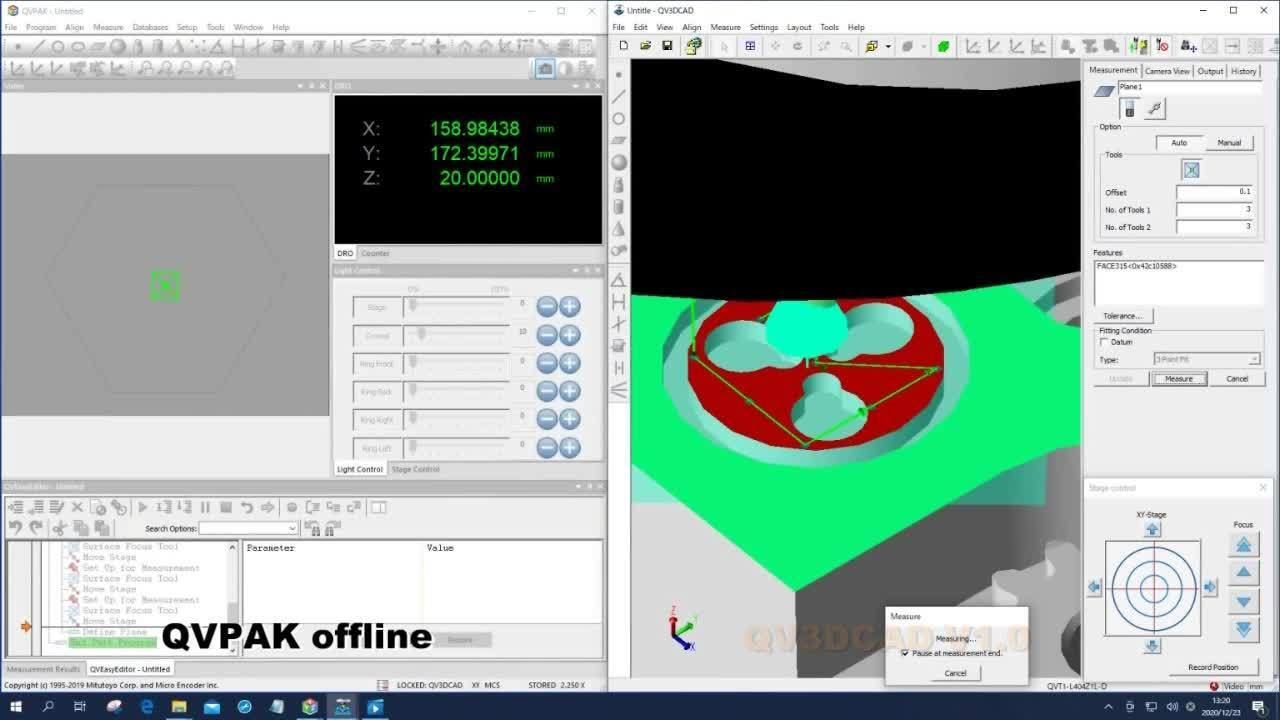Click the Save icon in QV3DCAD toolbar
Image resolution: width=1280 pixels, height=720 pixels.
[x=667, y=46]
